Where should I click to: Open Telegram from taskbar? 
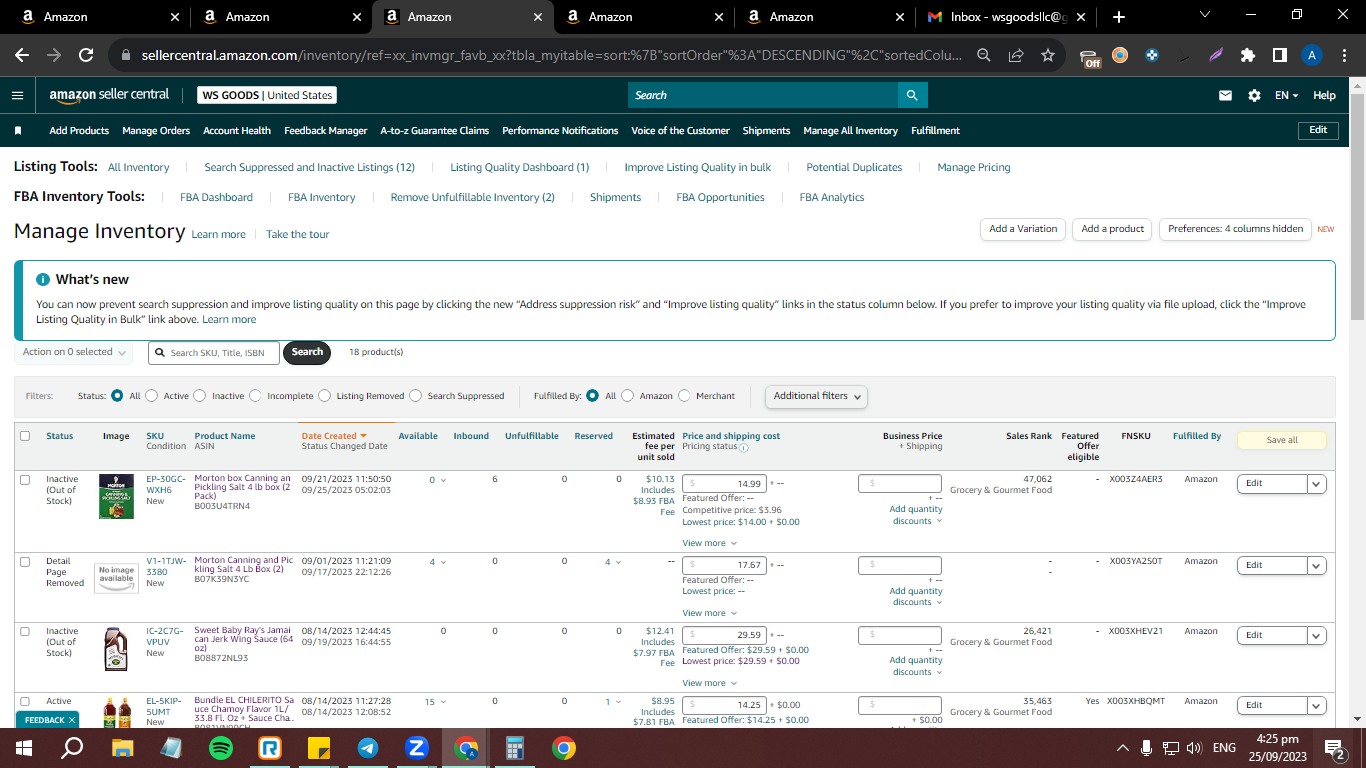(368, 747)
